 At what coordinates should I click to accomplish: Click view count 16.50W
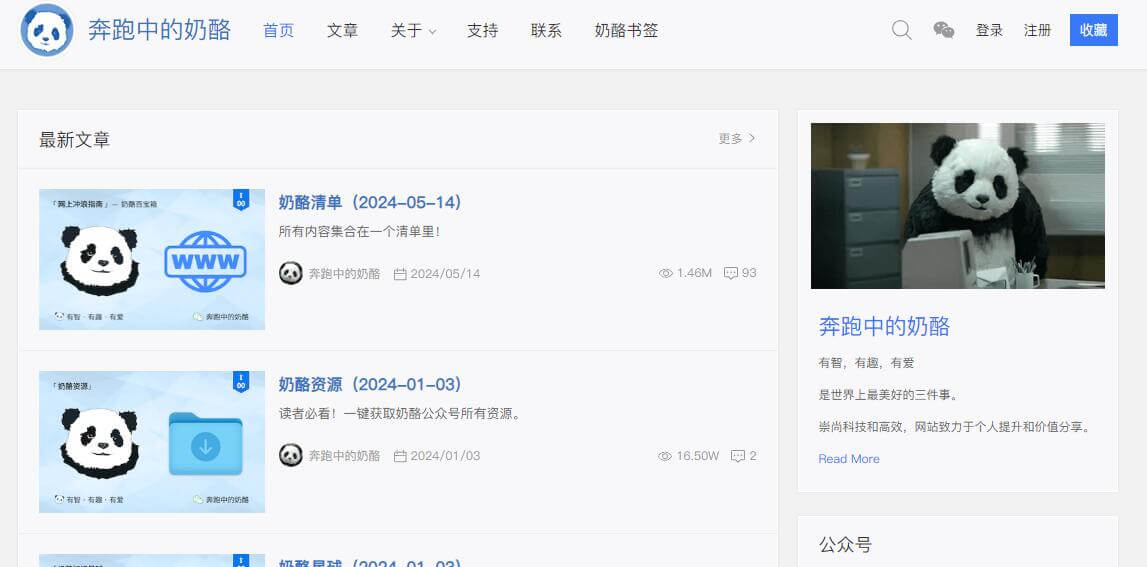(x=698, y=456)
